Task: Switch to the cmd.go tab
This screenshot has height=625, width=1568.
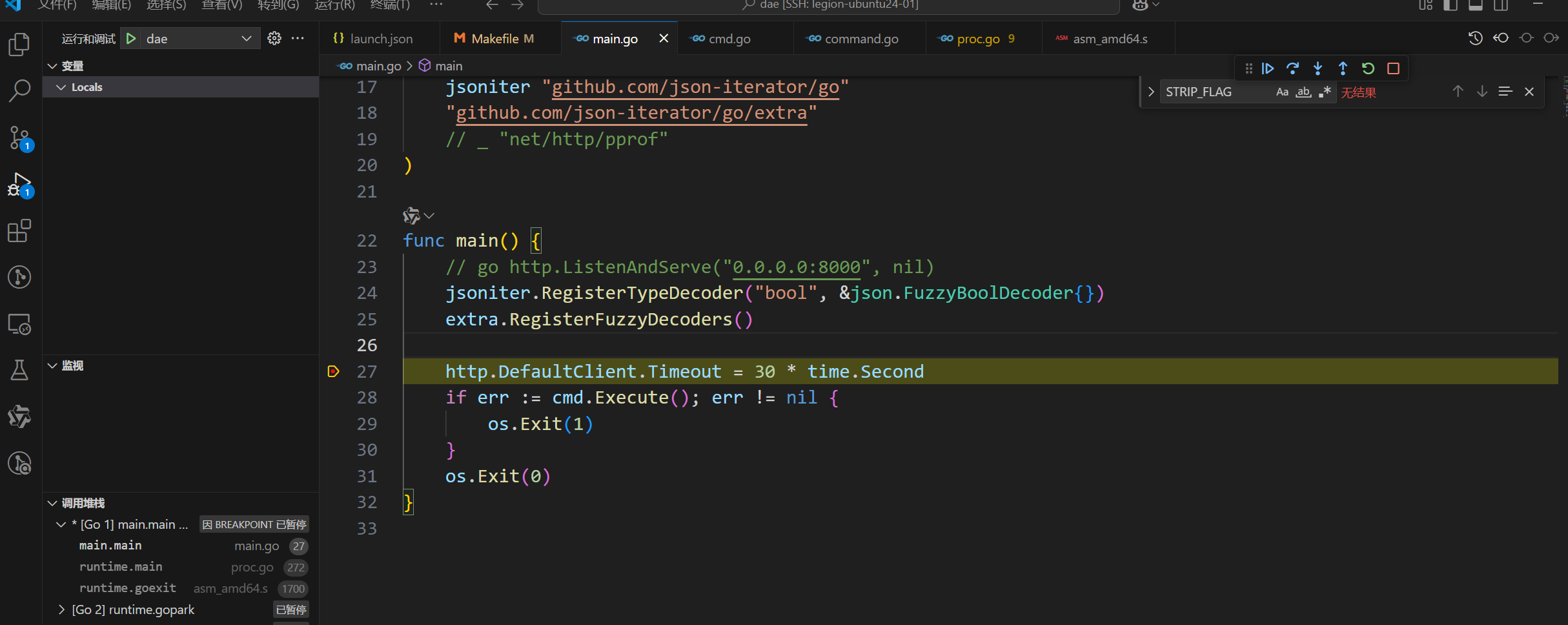Action: [x=729, y=39]
